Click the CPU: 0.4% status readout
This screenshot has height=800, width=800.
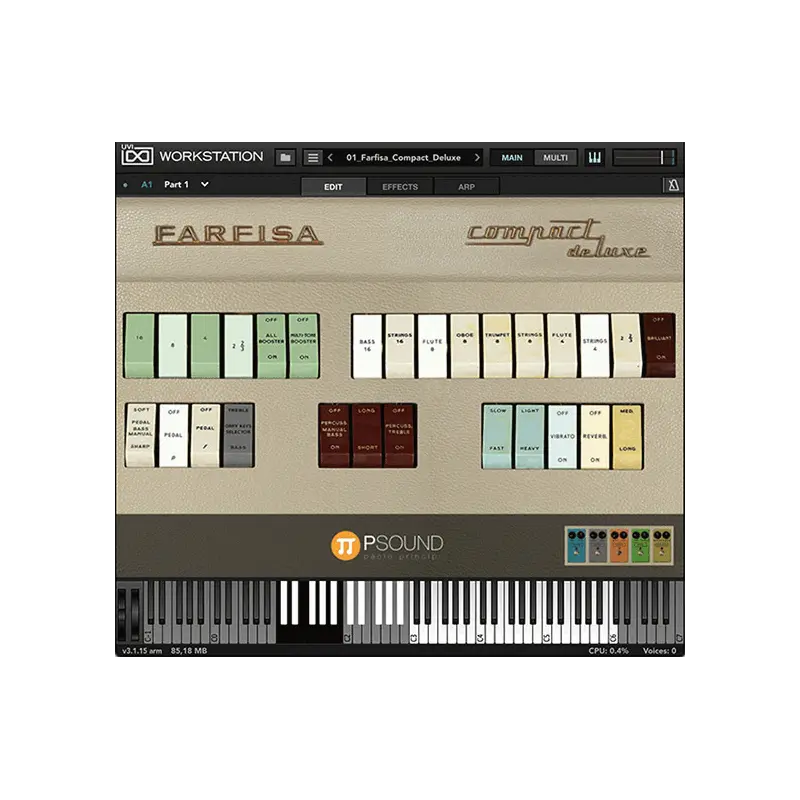[x=608, y=651]
